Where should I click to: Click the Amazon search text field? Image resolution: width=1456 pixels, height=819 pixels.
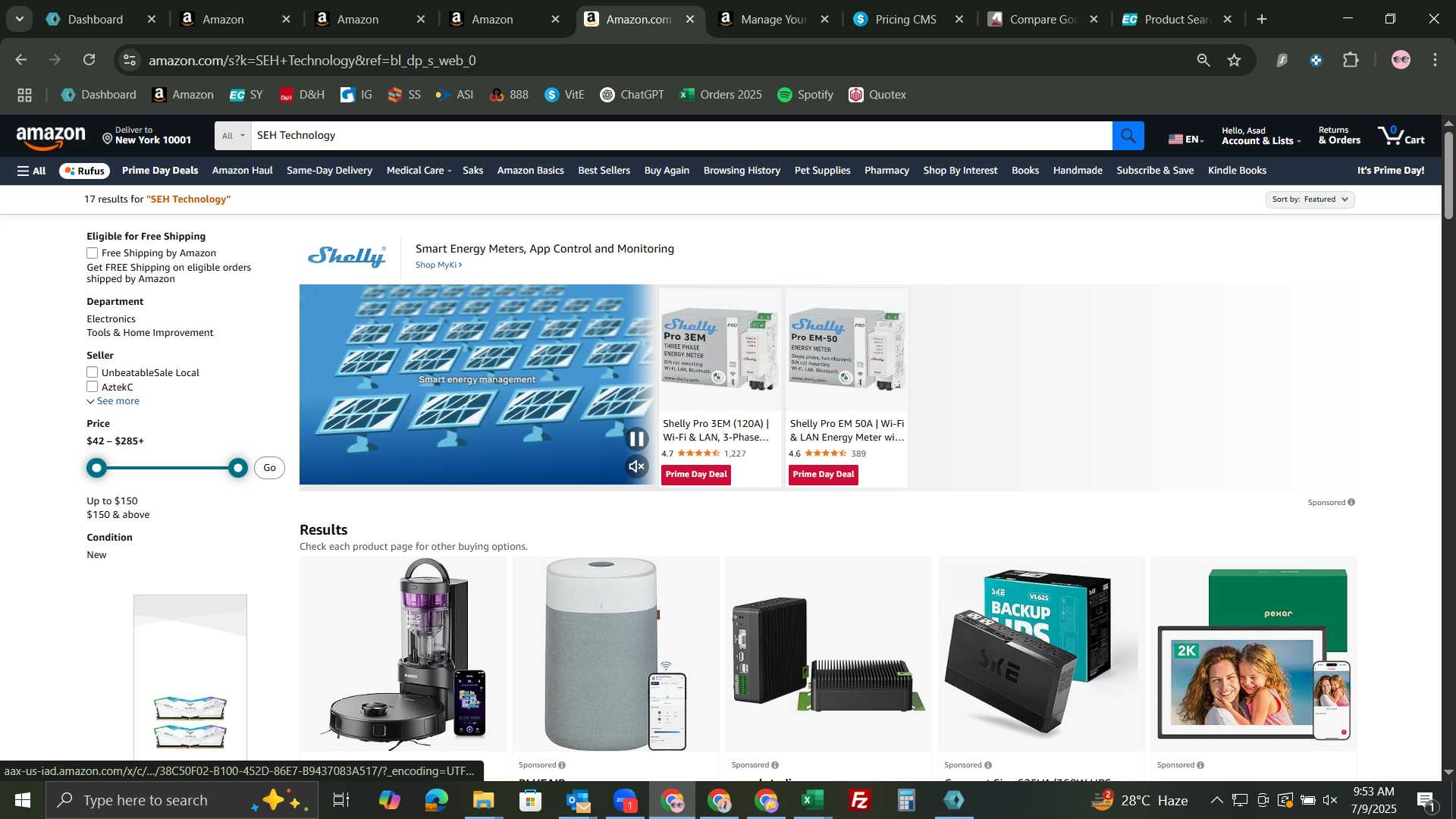pos(681,136)
